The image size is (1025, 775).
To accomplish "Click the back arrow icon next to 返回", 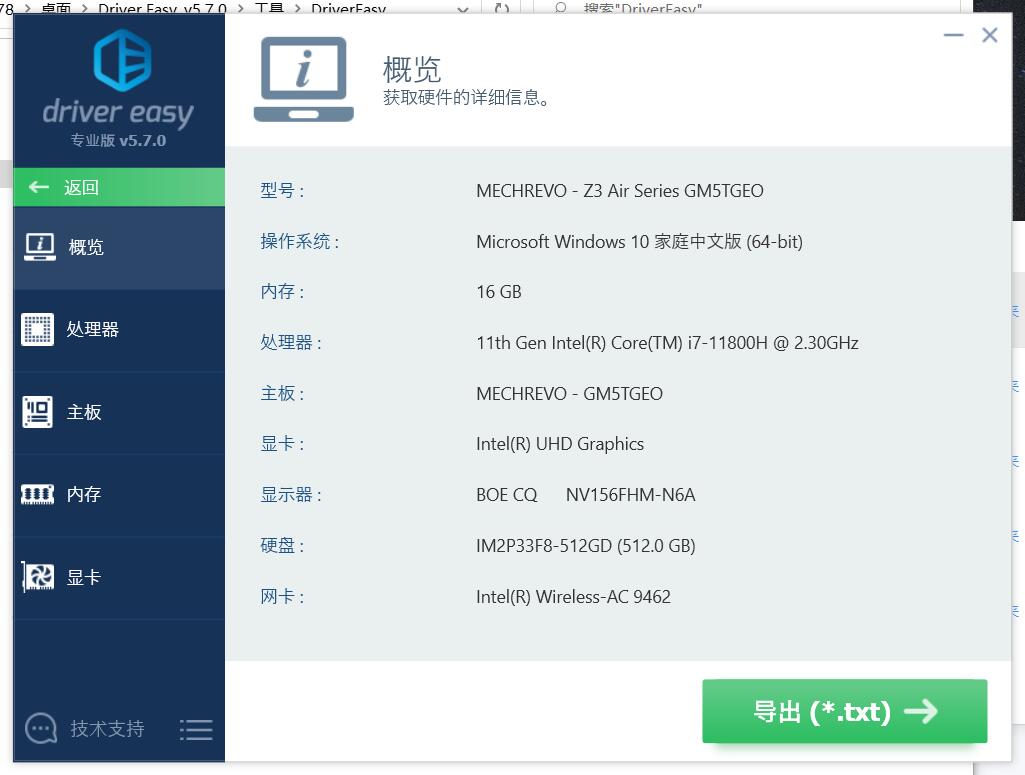I will [39, 187].
